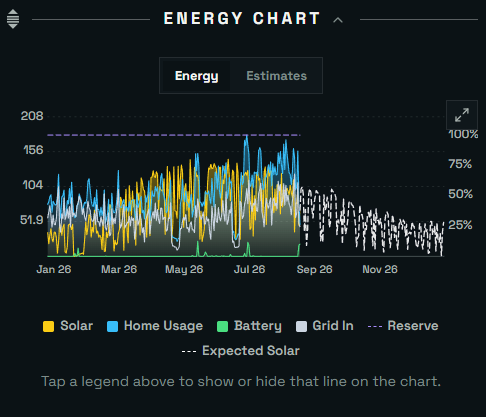
Task: Click the 156 y-axis value
Action: tap(33, 150)
